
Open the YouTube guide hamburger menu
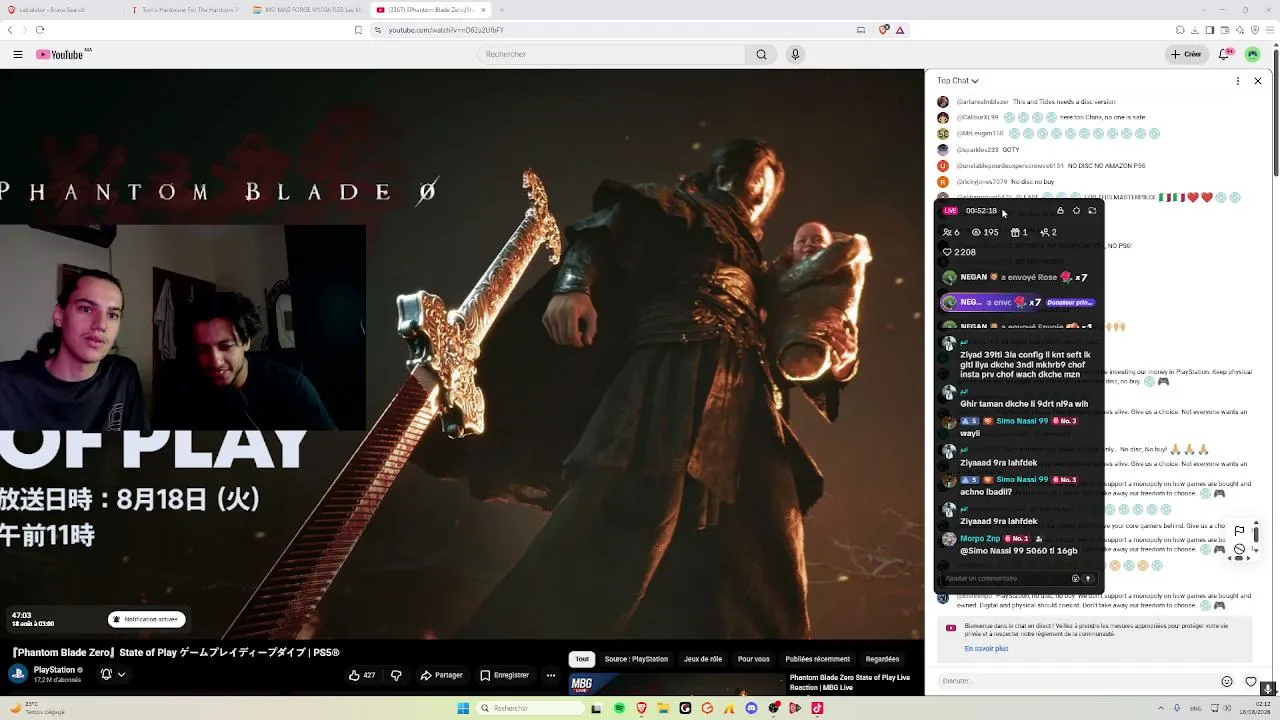pos(18,54)
